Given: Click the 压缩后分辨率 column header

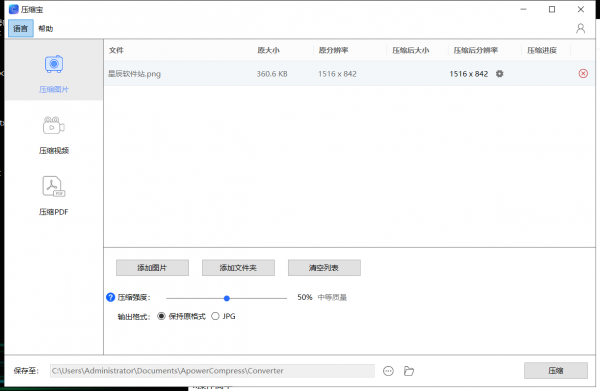Looking at the screenshot, I should click(476, 50).
